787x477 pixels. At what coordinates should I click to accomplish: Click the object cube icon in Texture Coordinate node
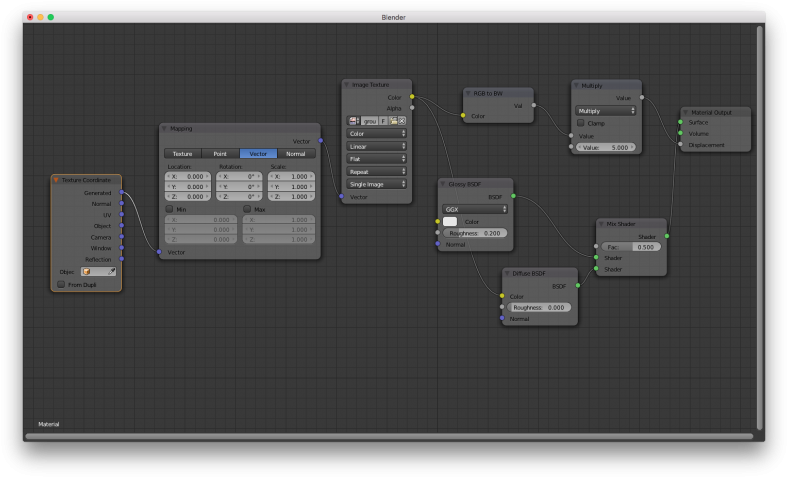click(87, 271)
